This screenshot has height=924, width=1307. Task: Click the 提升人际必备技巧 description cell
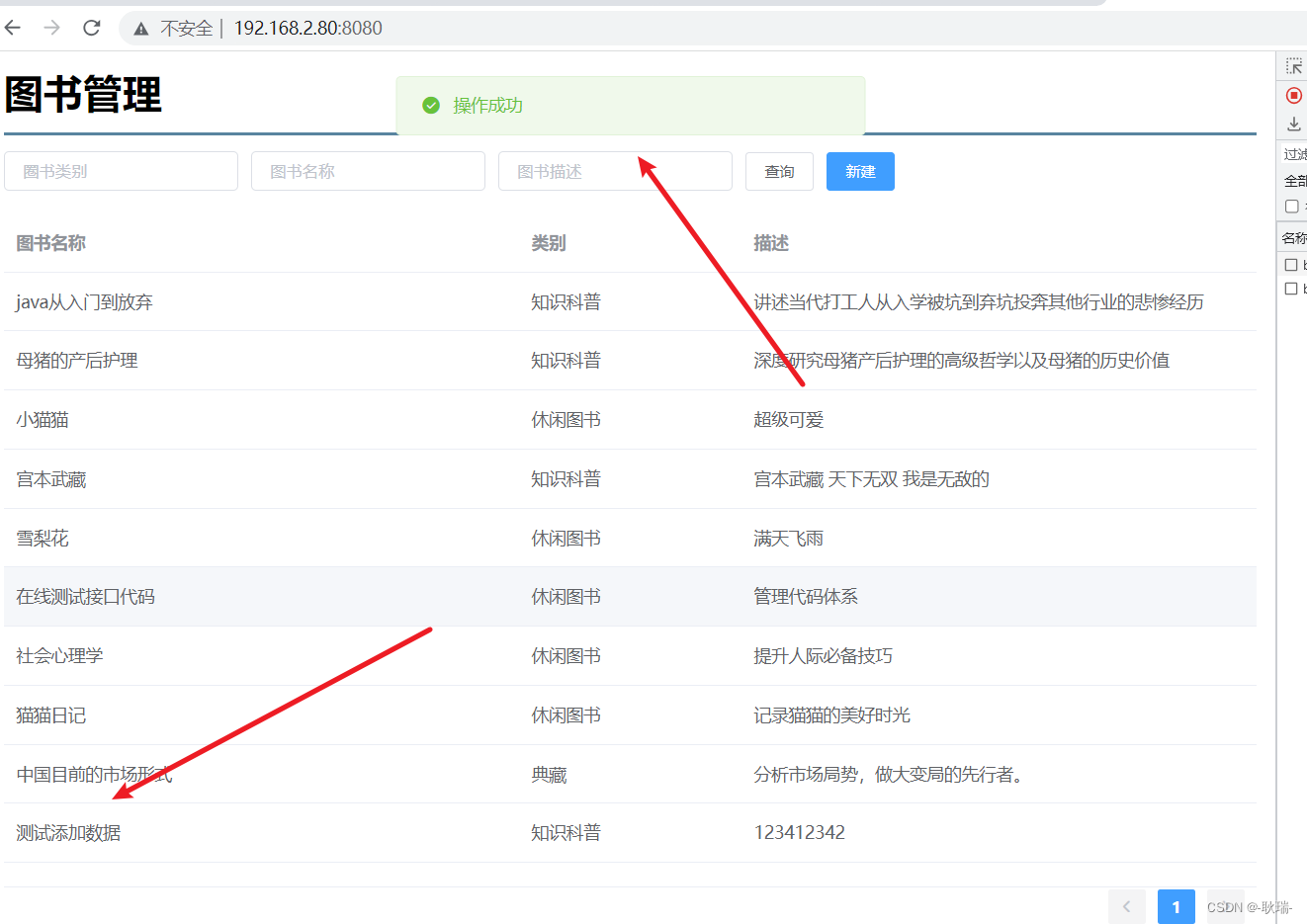click(x=823, y=656)
